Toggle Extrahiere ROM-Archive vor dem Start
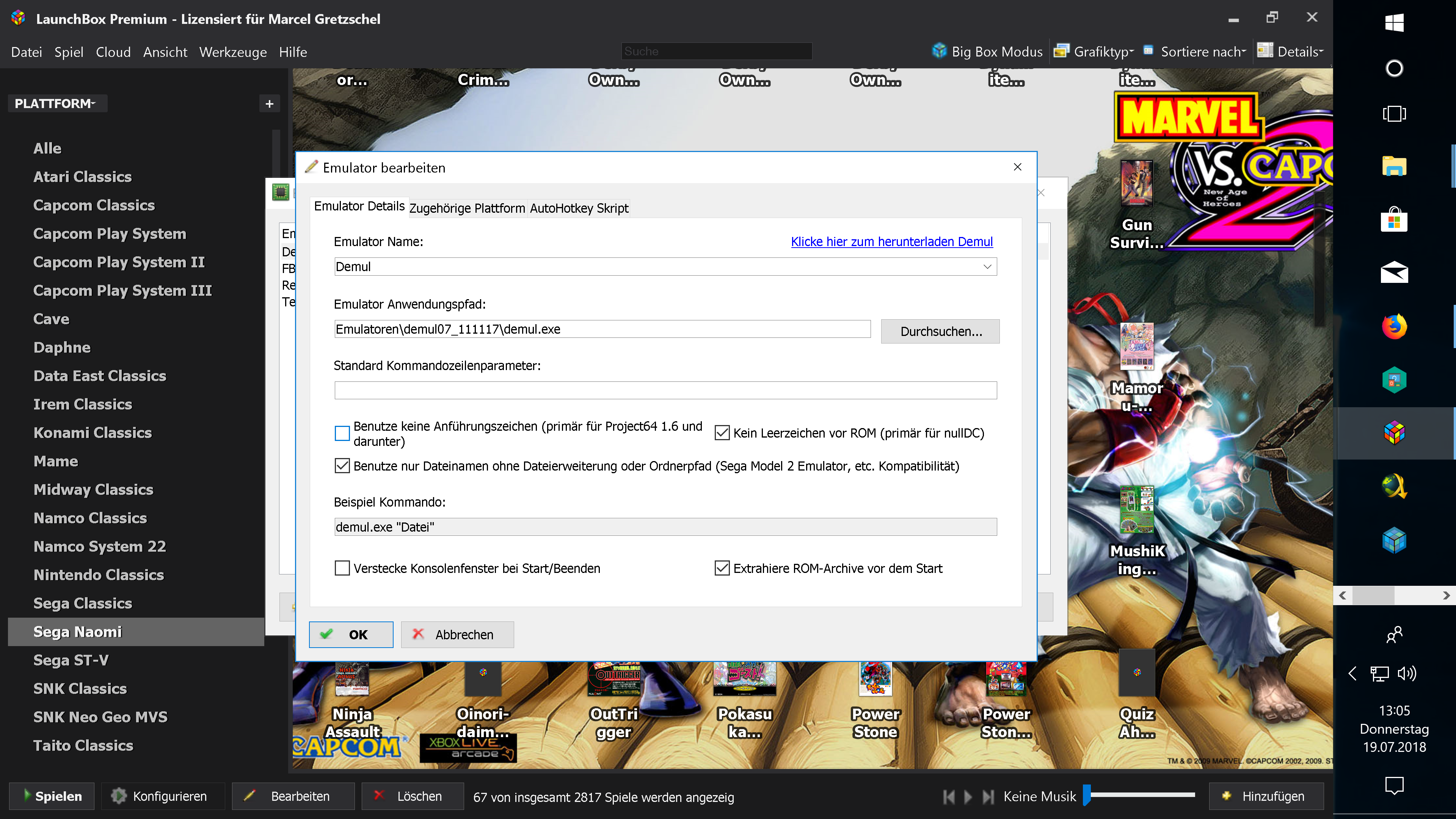The image size is (1456, 819). point(722,568)
